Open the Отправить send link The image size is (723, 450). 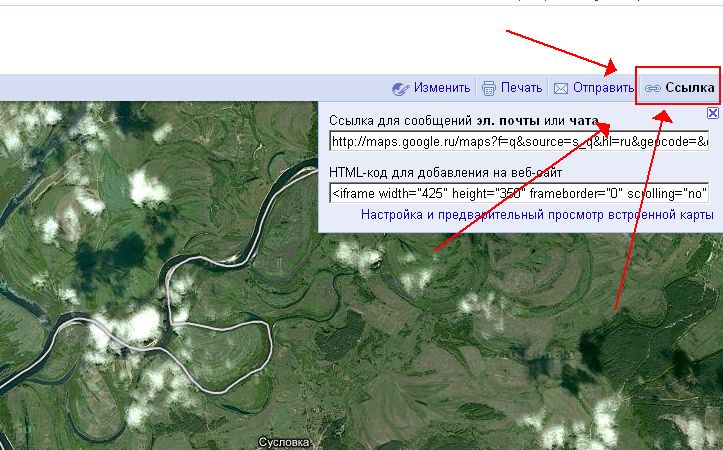tap(604, 88)
